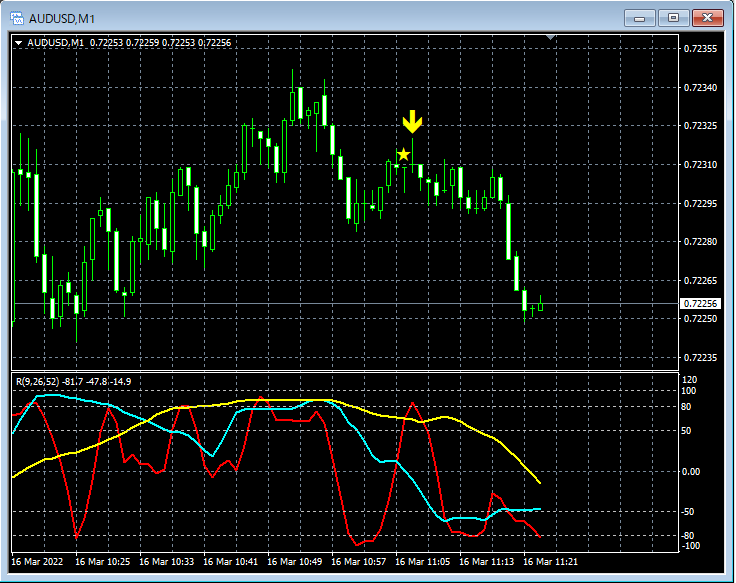Click the 16 Mar 11:13 time label
This screenshot has height=583, width=736.
click(486, 562)
